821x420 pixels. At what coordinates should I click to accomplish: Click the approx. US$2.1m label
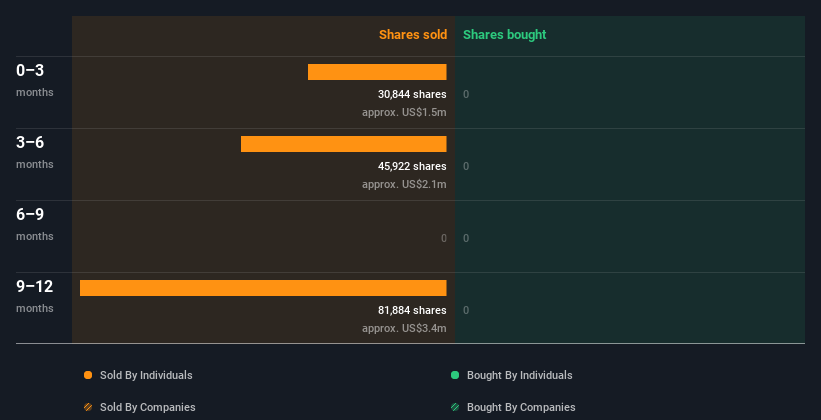(x=404, y=184)
